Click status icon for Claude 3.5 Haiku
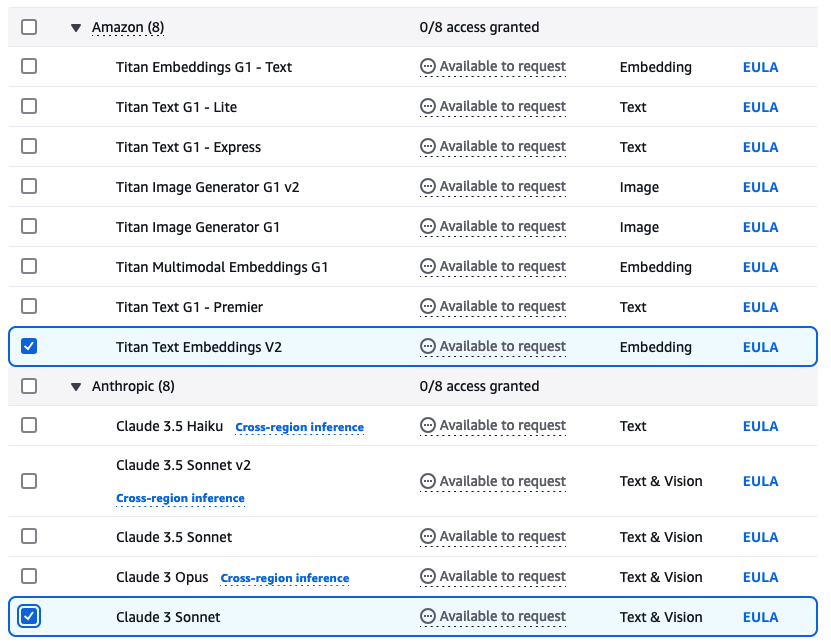 pos(428,426)
